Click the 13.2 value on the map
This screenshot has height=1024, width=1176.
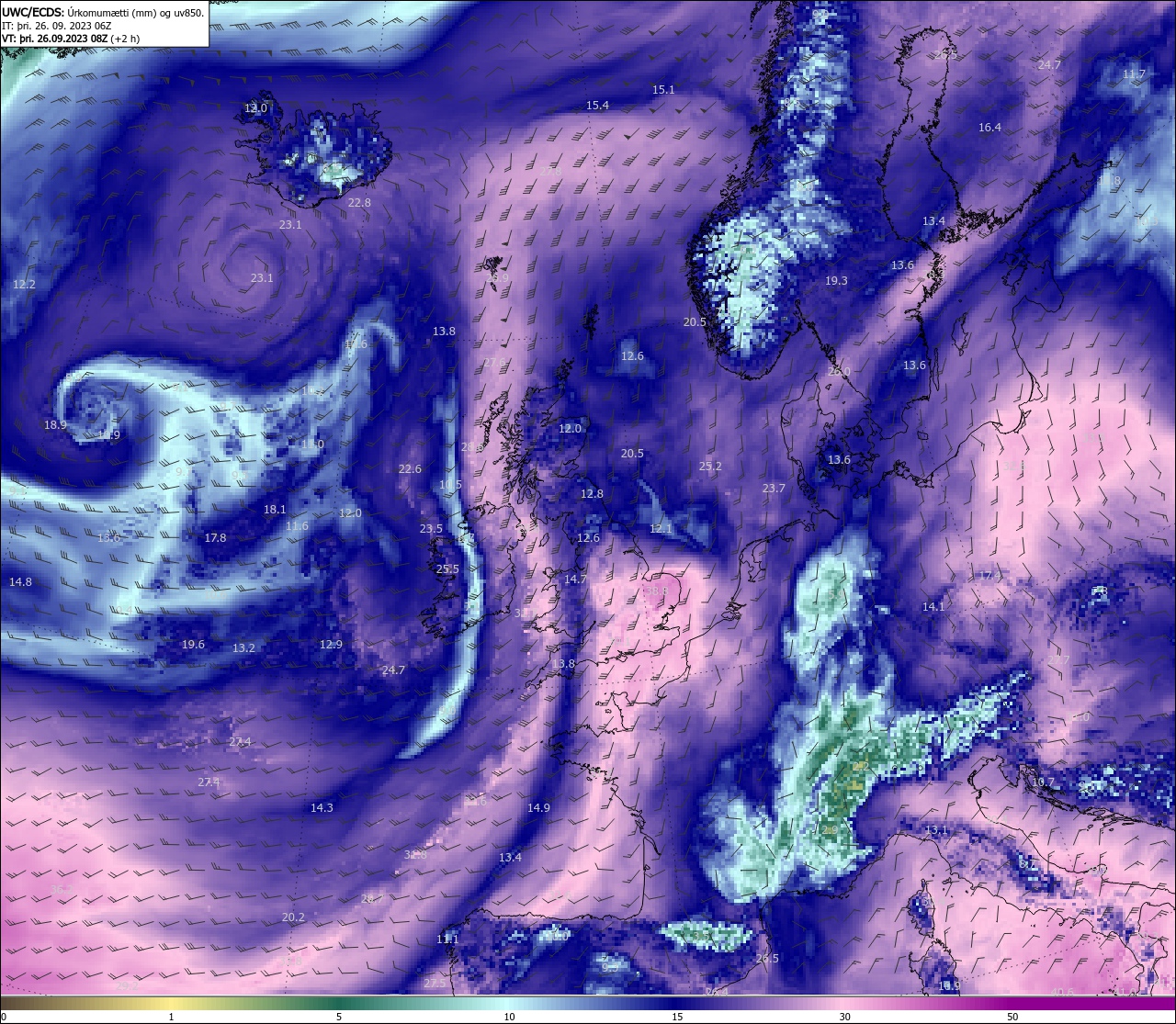click(x=243, y=648)
